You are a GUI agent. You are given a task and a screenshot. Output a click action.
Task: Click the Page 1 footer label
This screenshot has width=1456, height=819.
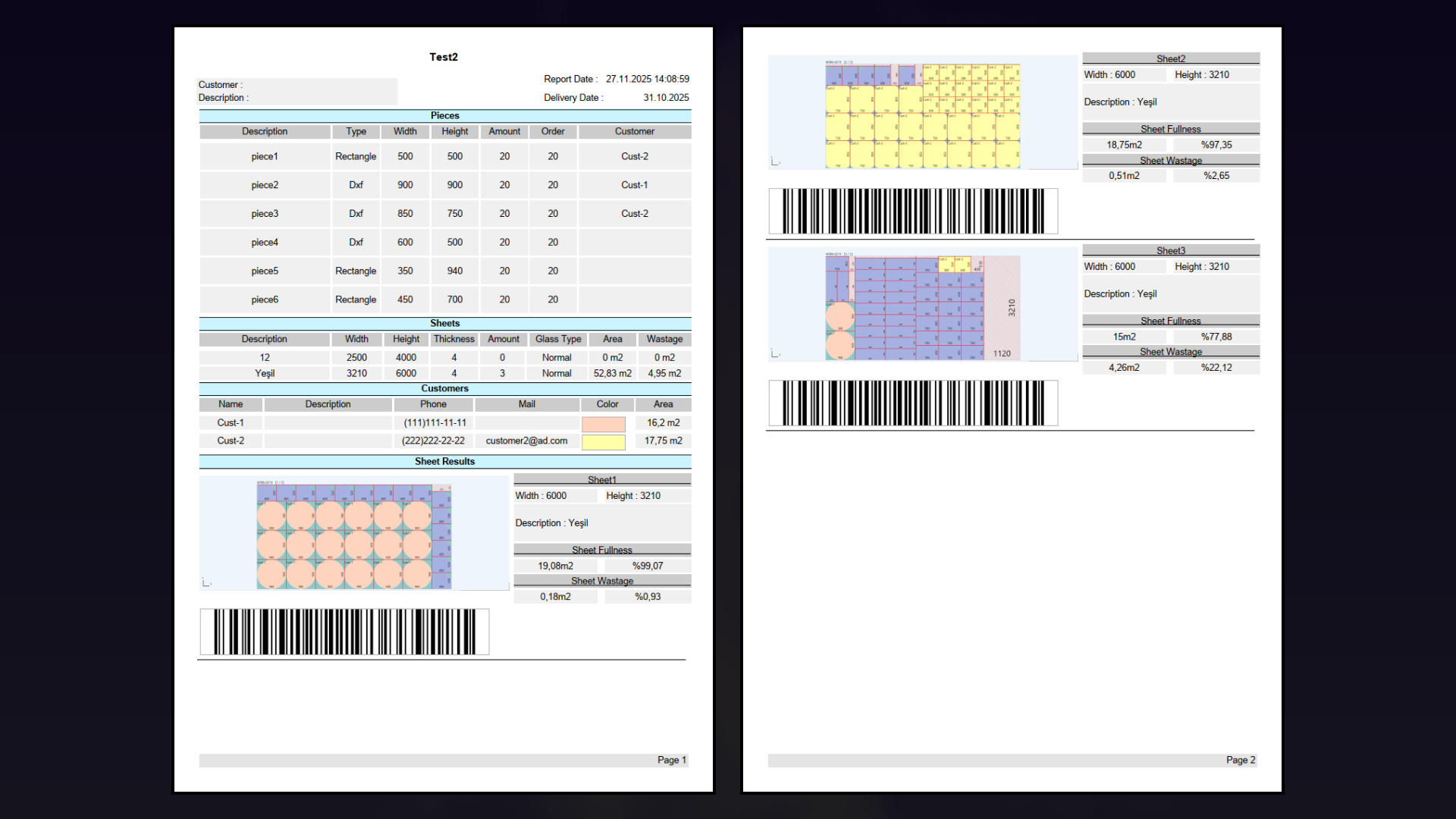tap(671, 759)
